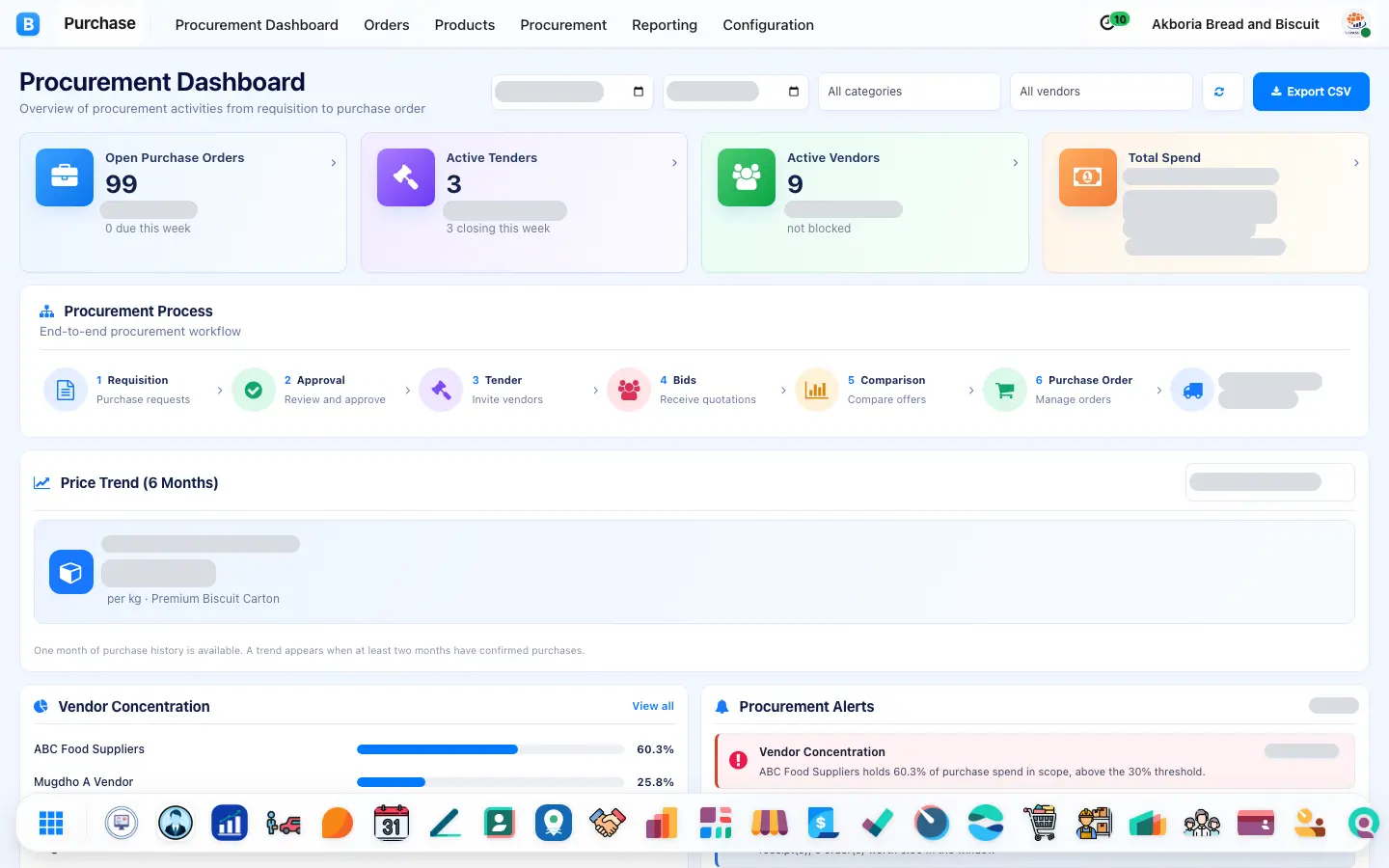Open the Procurement menu
The image size is (1389, 868).
(x=563, y=25)
